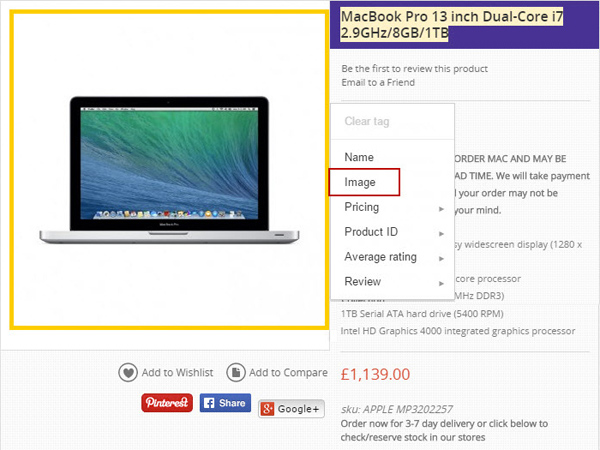The height and width of the screenshot is (450, 600).
Task: Expand the Average rating submenu arrow
Action: point(441,259)
